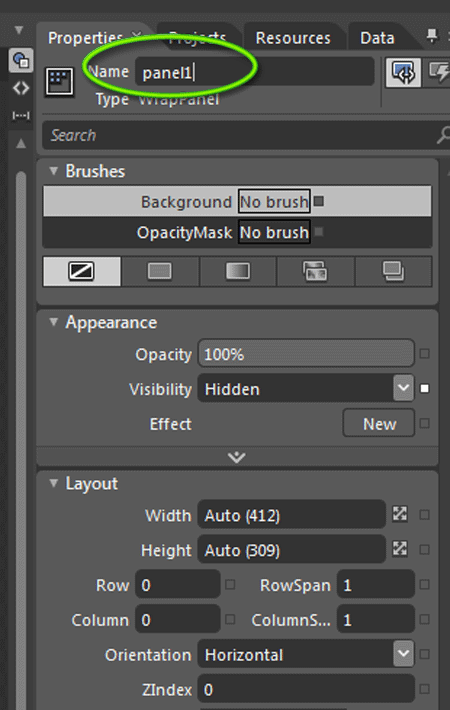Click the small down arrow above left strip
The image size is (450, 710).
(19, 30)
